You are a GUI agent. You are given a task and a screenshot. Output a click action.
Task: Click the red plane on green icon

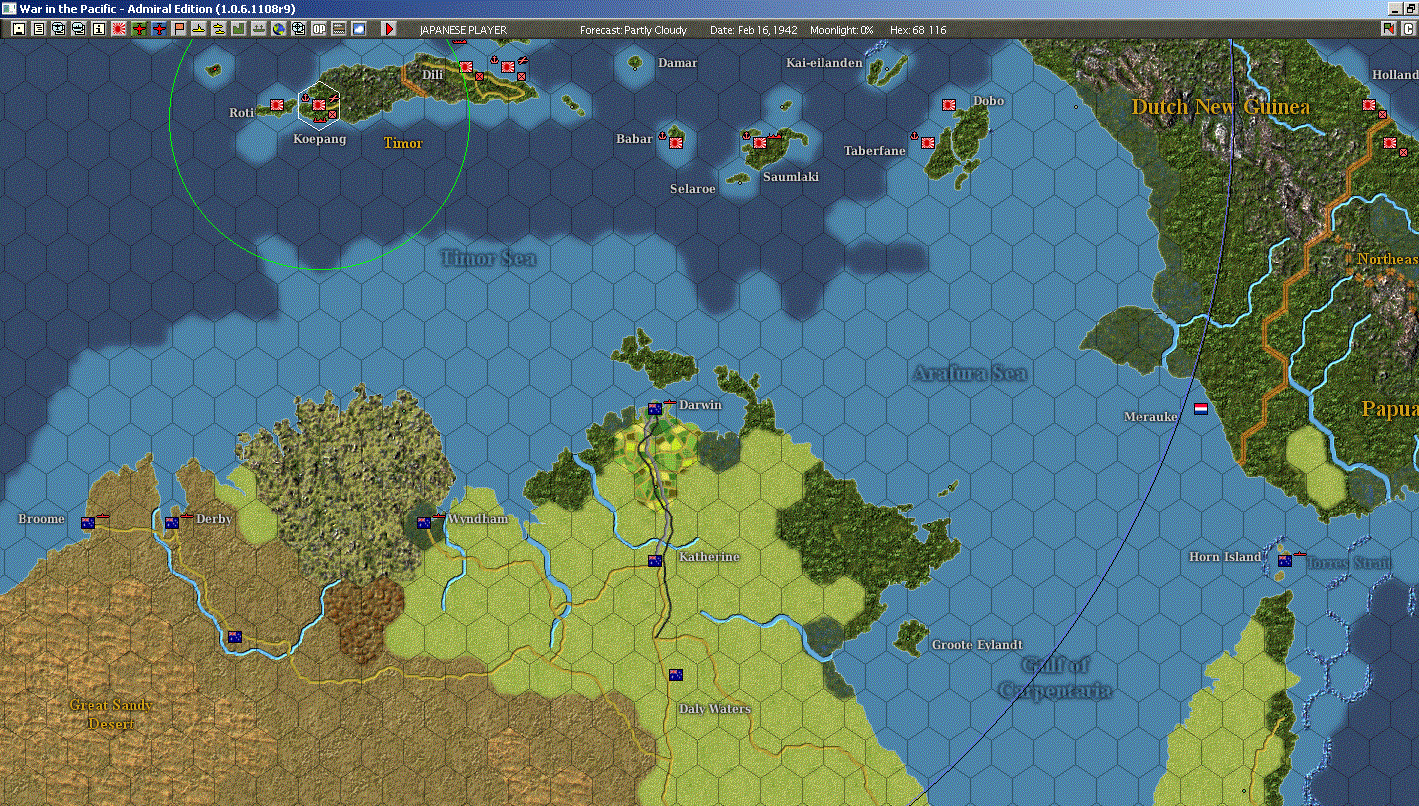(x=139, y=29)
